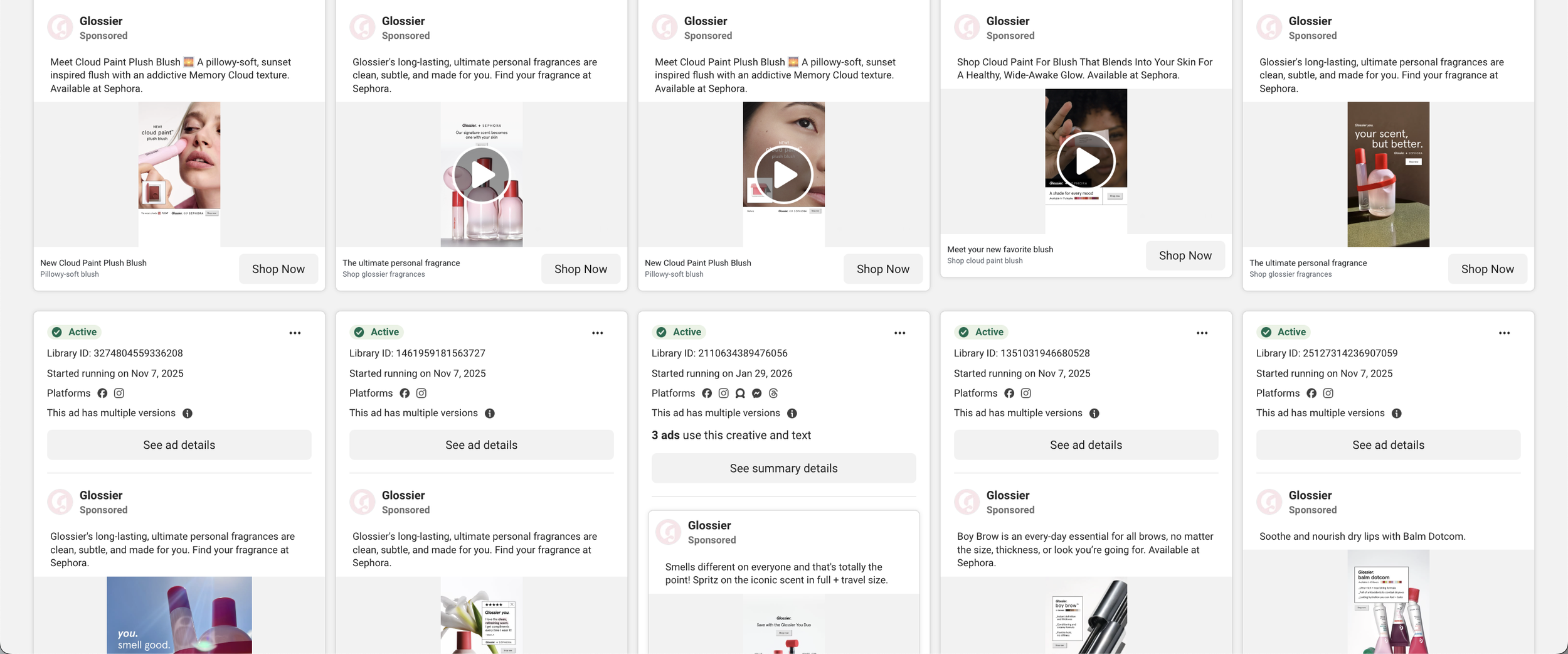1568x654 pixels.
Task: Open the three-dot menu on the rightmost ad card
Action: pyautogui.click(x=1503, y=333)
